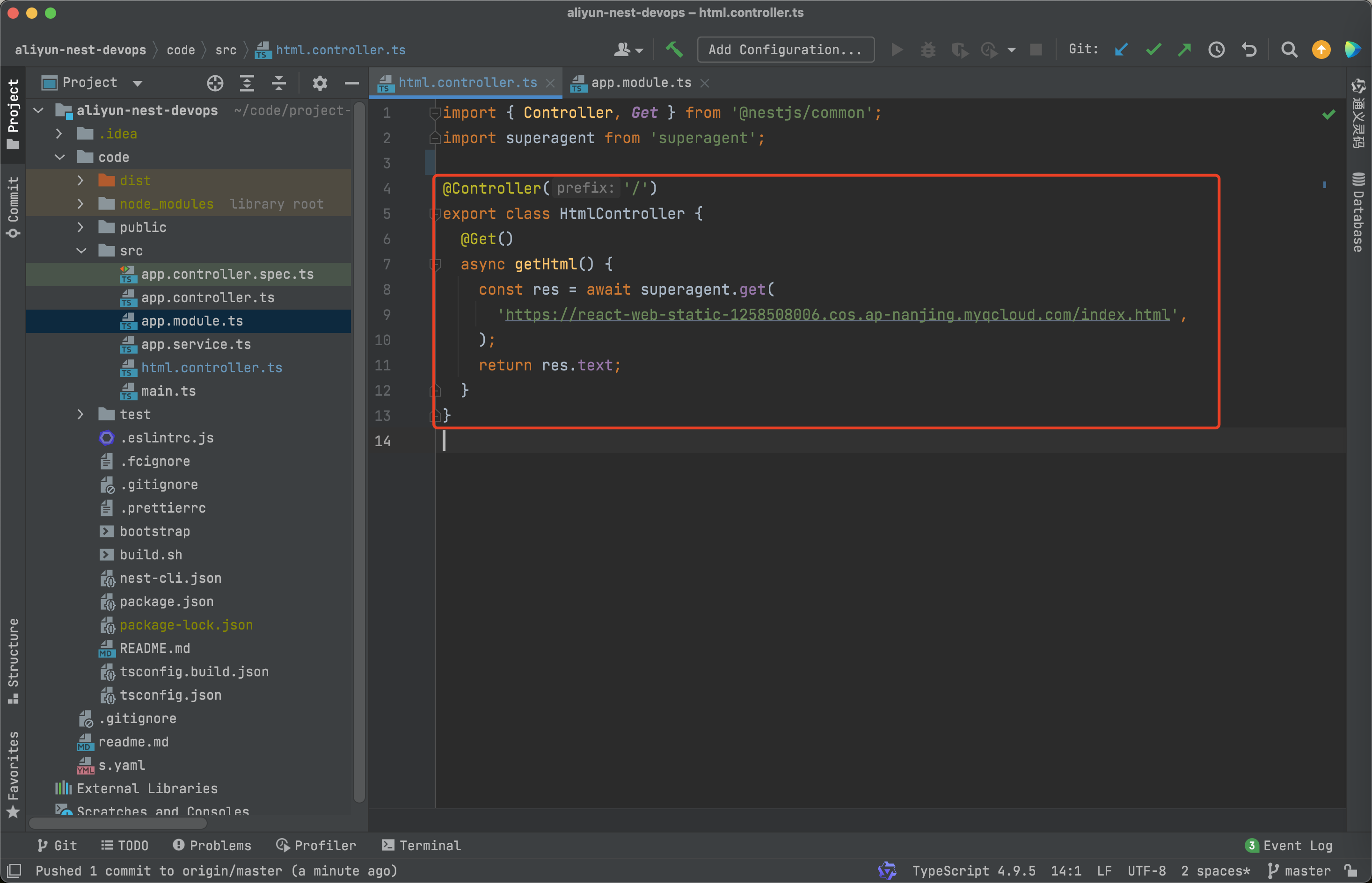
Task: Open the Git tool window
Action: click(56, 846)
